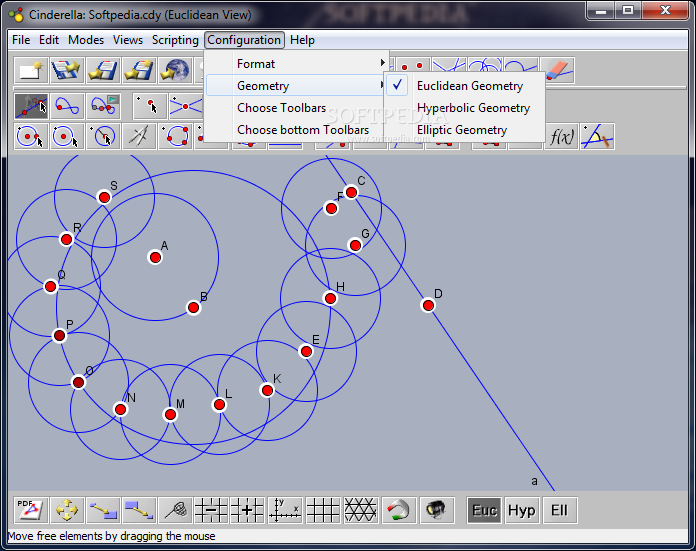This screenshot has width=696, height=551.
Task: Click the status text about moving free elements
Action: (111, 536)
